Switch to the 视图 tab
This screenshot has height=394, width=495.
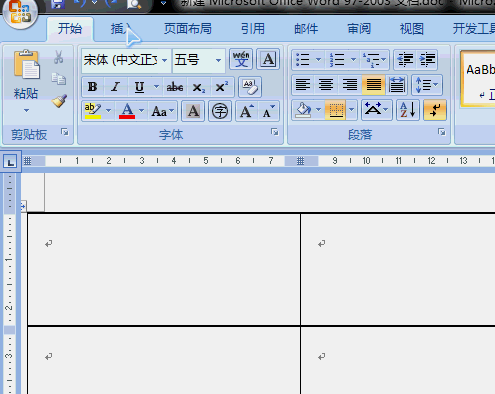(412, 29)
